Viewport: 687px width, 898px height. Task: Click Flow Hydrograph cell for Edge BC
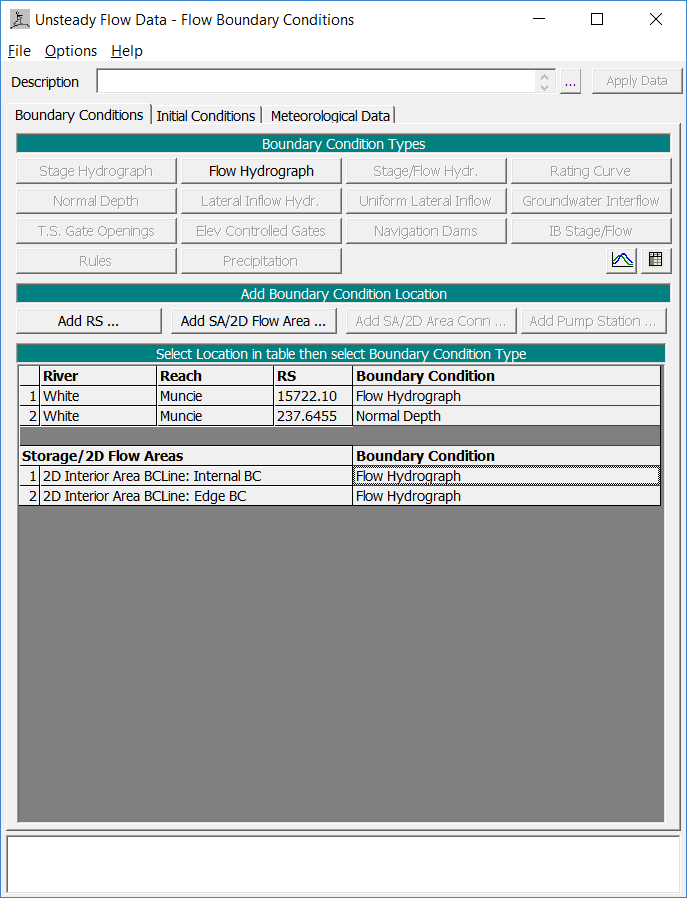[506, 496]
